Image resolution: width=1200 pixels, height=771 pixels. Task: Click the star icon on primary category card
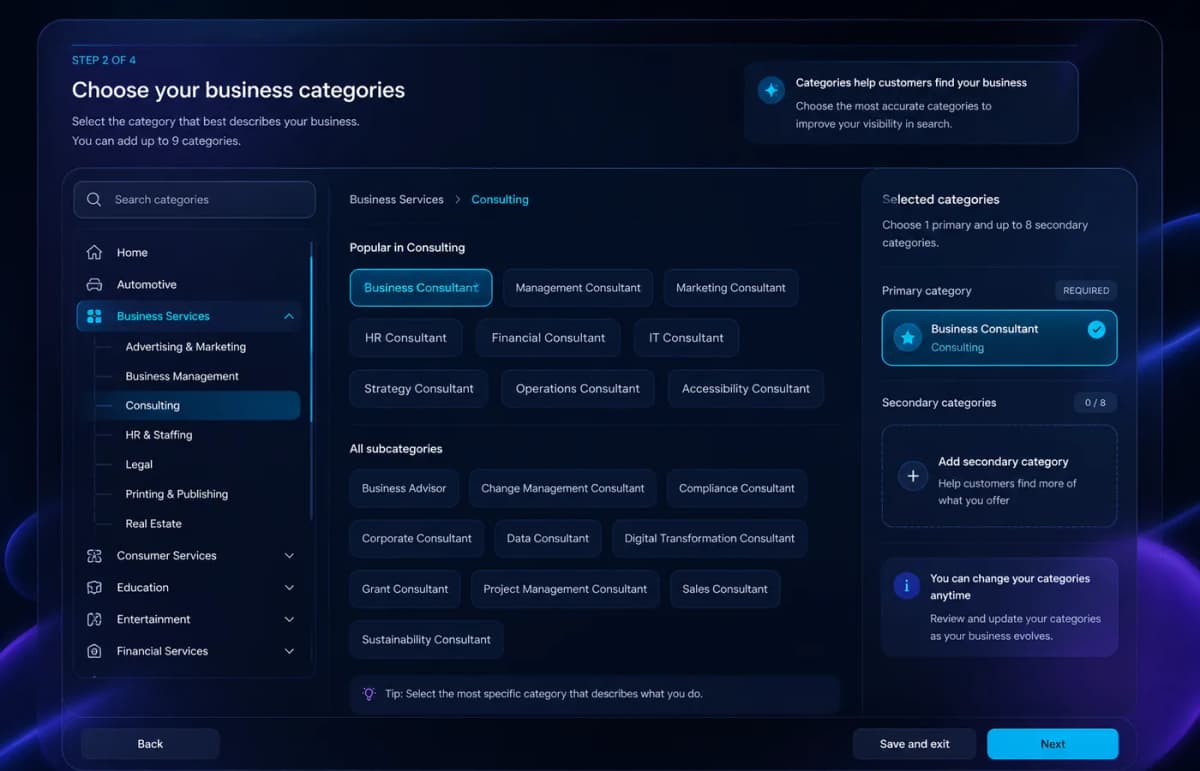click(x=908, y=338)
